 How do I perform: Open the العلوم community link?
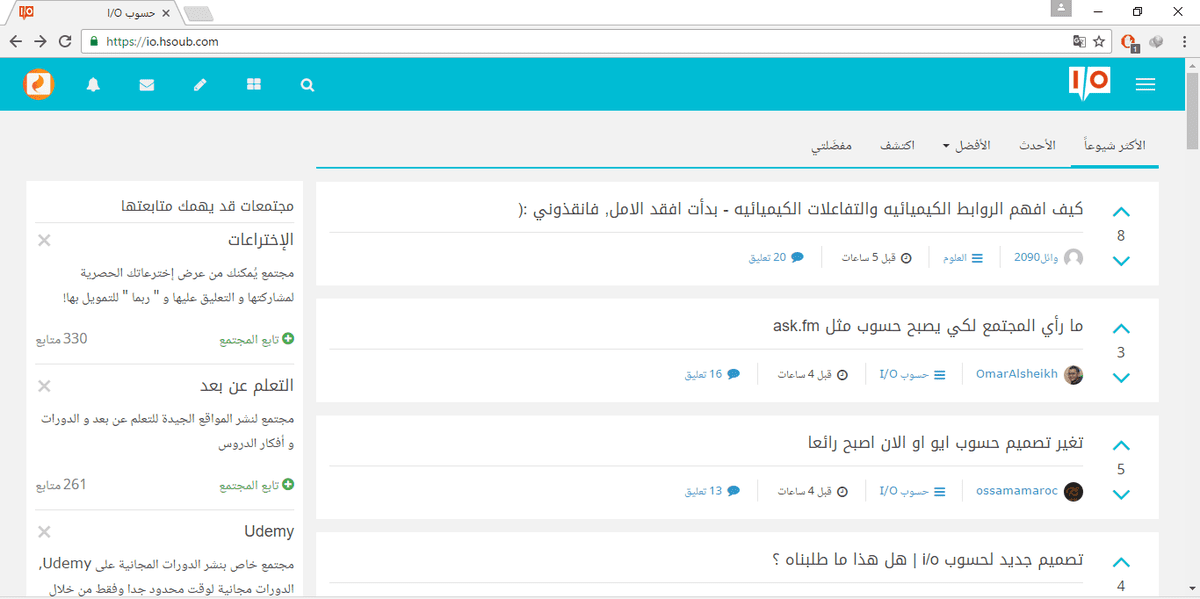(x=962, y=258)
